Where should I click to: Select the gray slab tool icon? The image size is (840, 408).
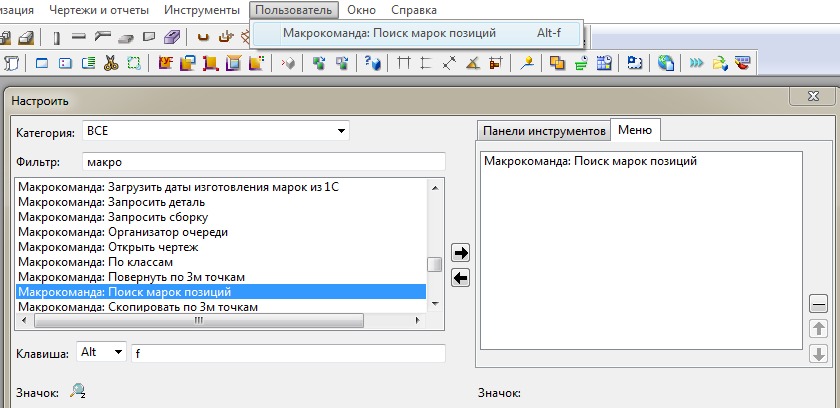(125, 37)
